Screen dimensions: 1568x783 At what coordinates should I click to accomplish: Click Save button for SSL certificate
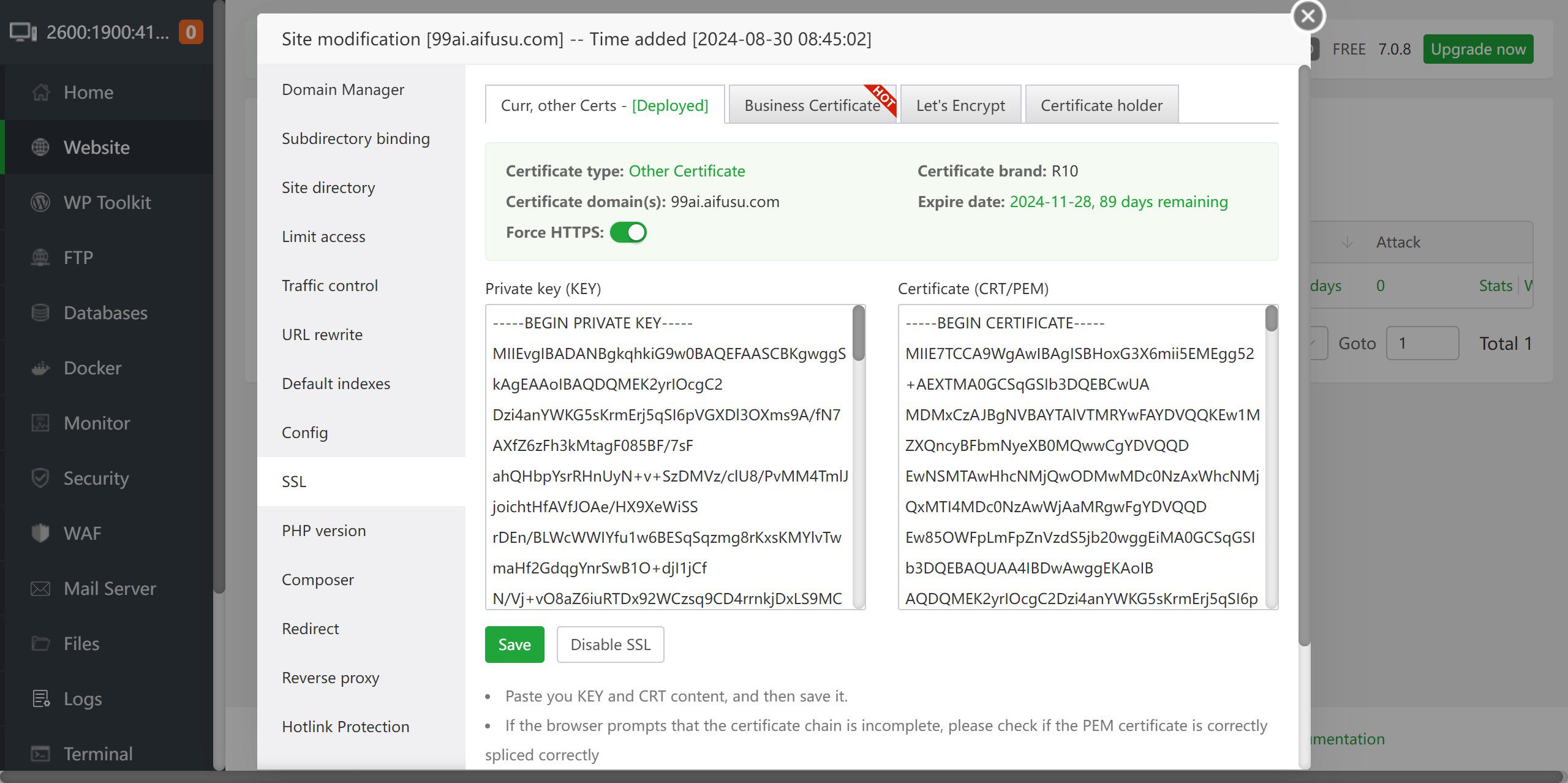[x=513, y=644]
